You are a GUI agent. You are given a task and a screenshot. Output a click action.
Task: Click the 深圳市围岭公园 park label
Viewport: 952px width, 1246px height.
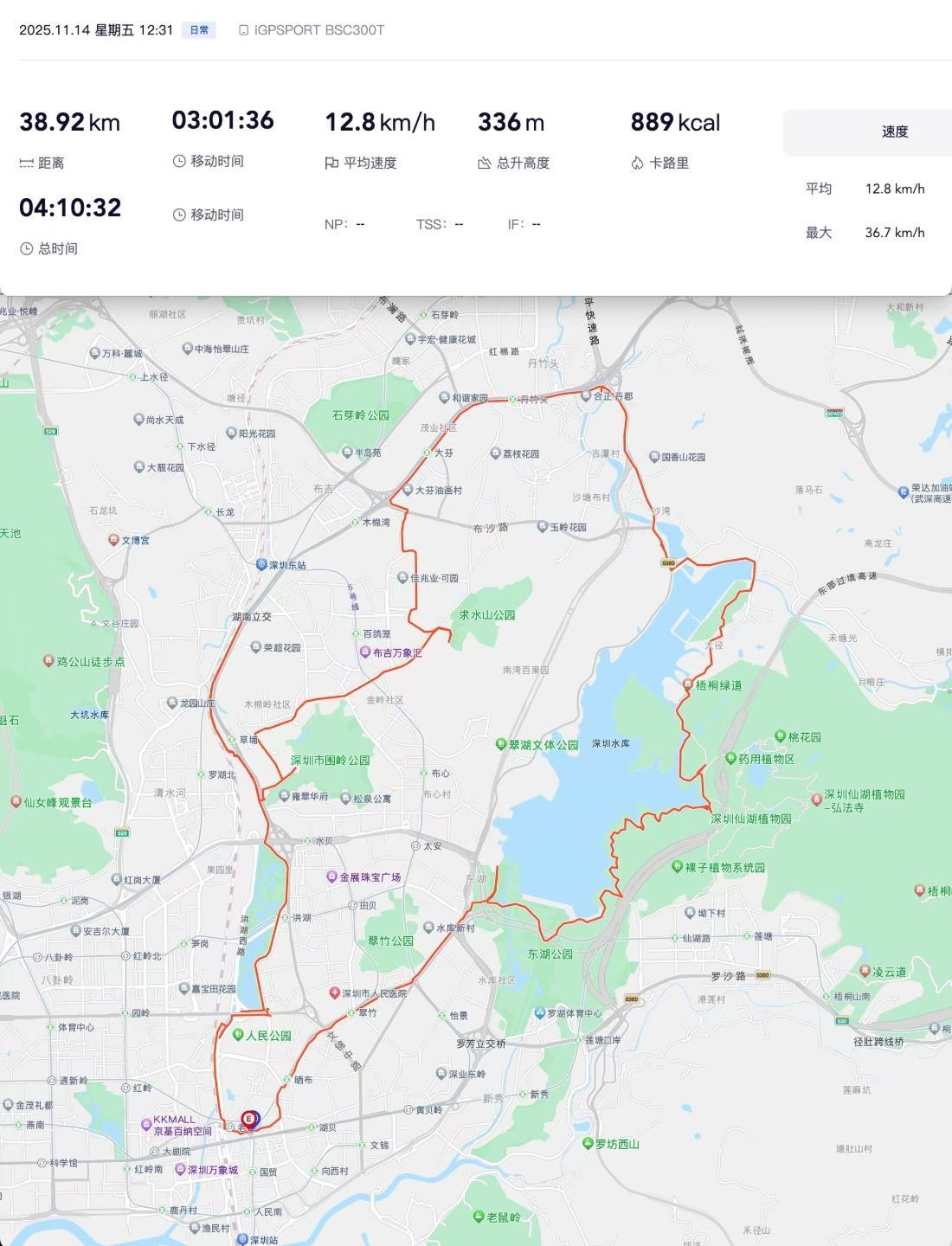(331, 760)
